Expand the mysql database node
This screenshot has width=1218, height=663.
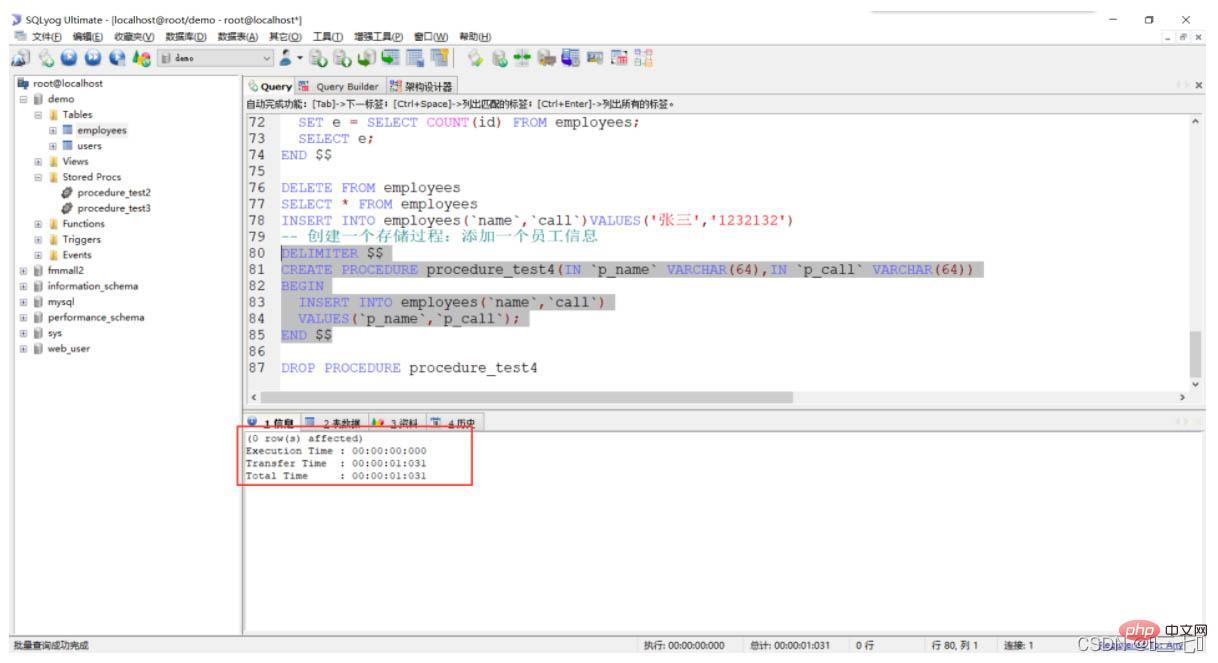[x=23, y=302]
